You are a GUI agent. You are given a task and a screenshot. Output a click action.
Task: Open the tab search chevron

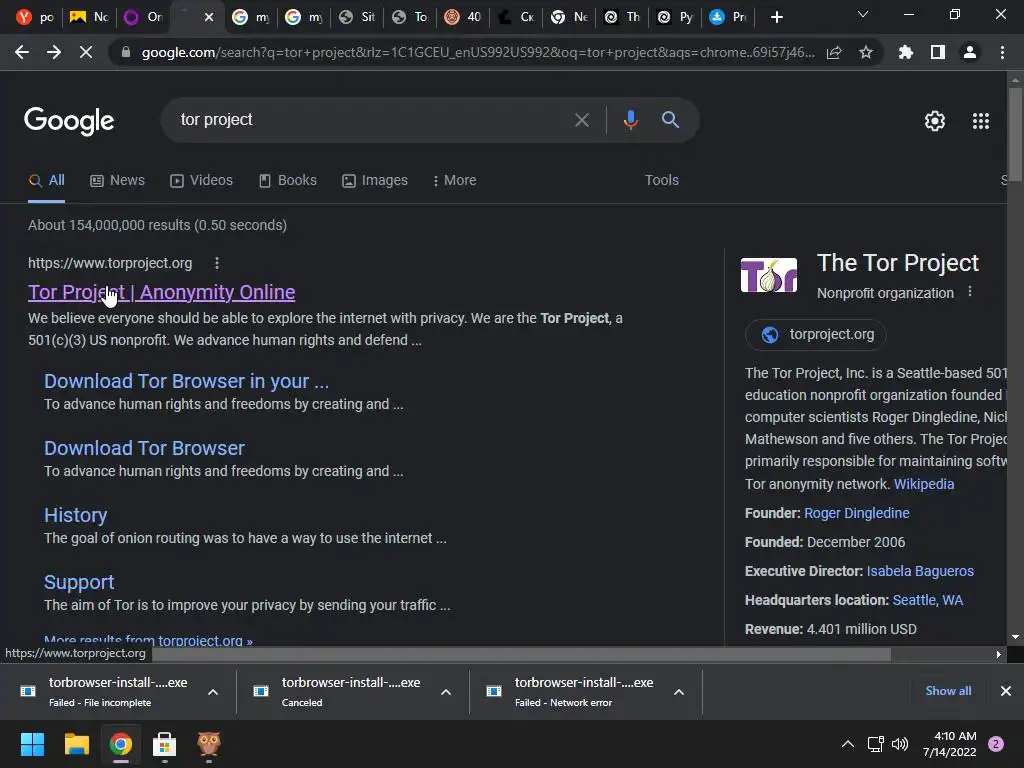coord(863,14)
